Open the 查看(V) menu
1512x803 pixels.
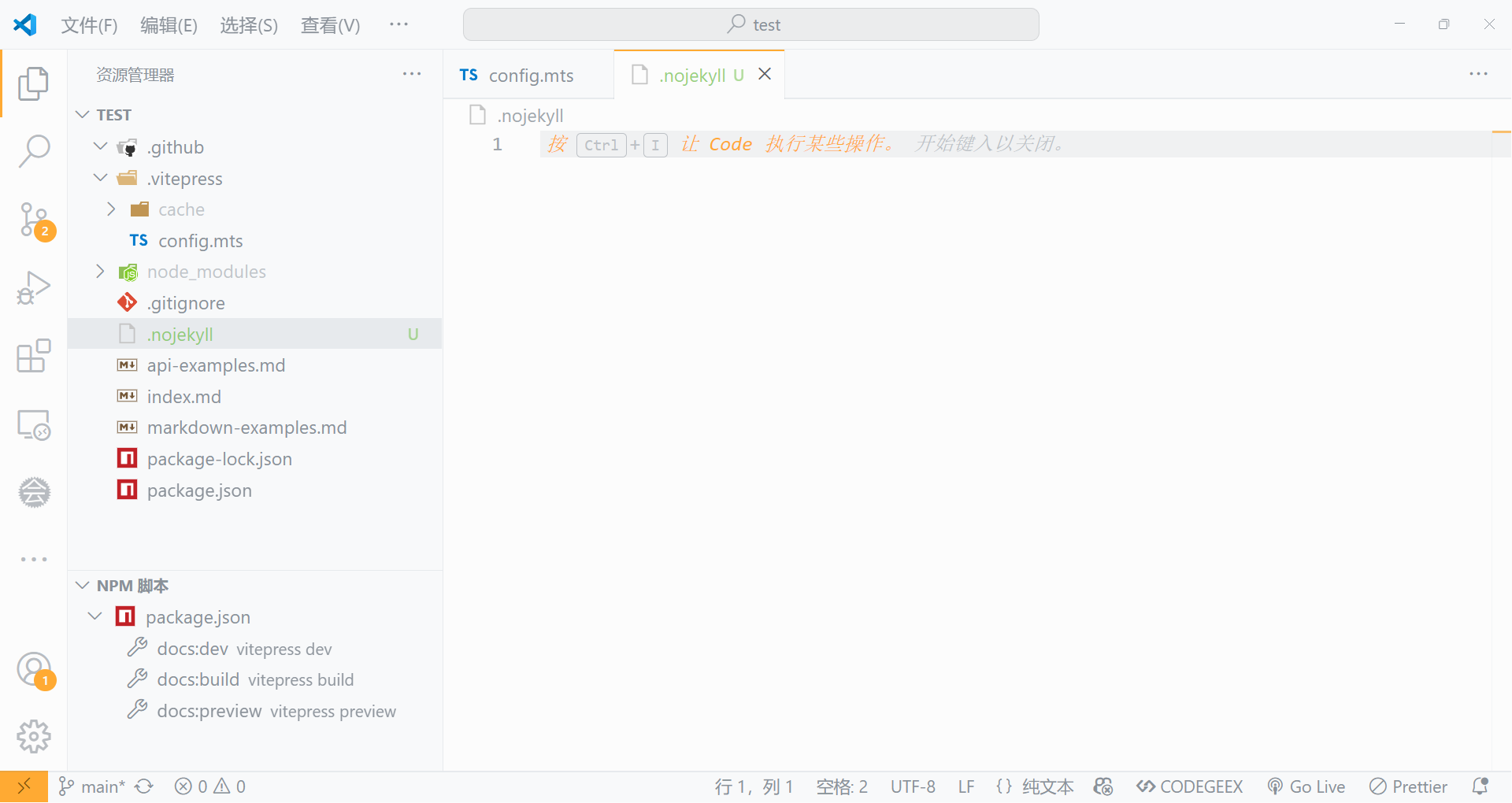pos(330,25)
